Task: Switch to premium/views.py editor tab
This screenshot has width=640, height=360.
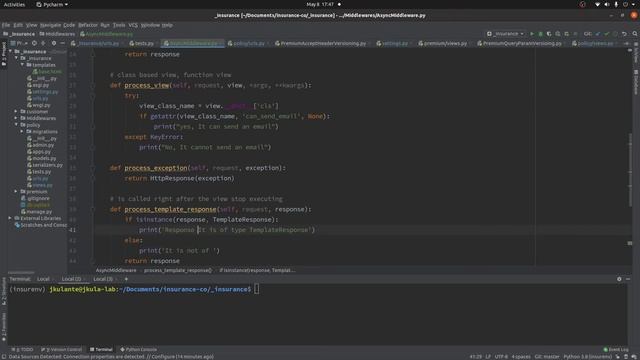Action: point(444,43)
